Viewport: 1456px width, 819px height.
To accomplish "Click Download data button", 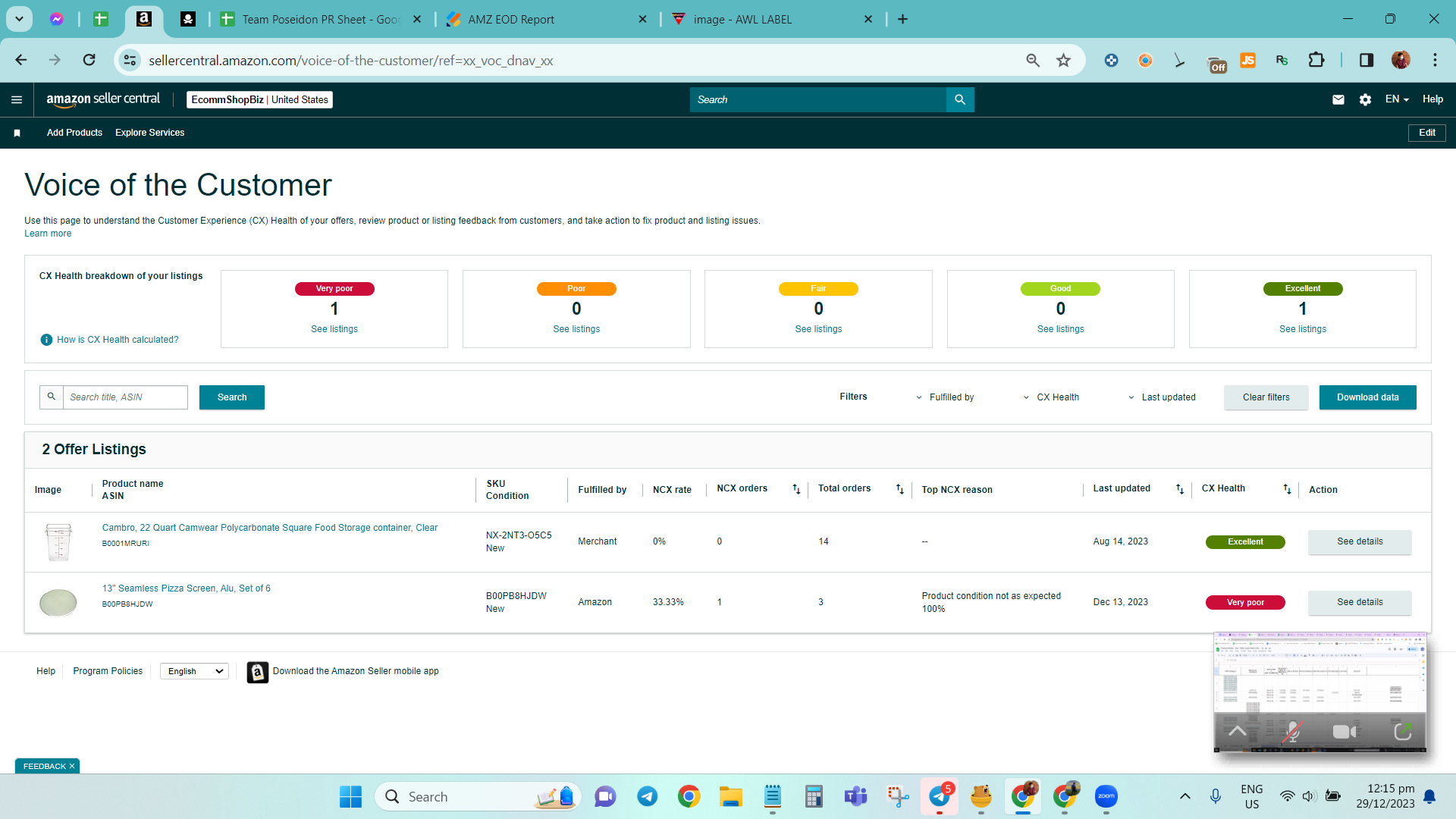I will point(1368,397).
